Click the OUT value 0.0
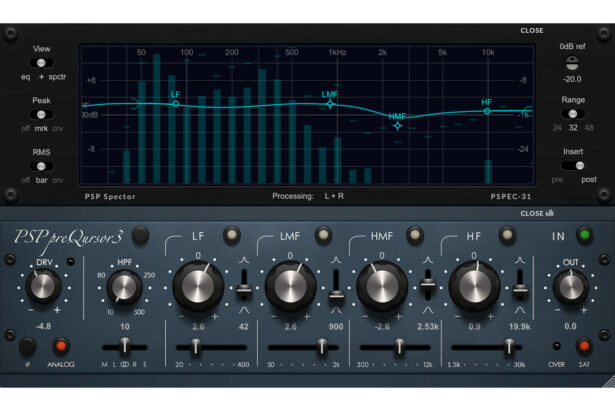Image resolution: width=615 pixels, height=410 pixels. 570,326
